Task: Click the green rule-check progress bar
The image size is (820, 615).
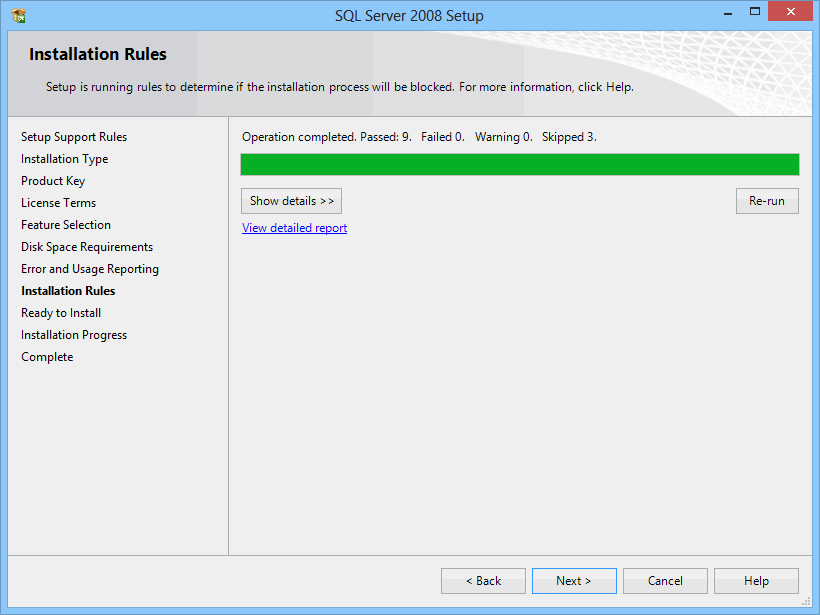Action: click(x=520, y=164)
